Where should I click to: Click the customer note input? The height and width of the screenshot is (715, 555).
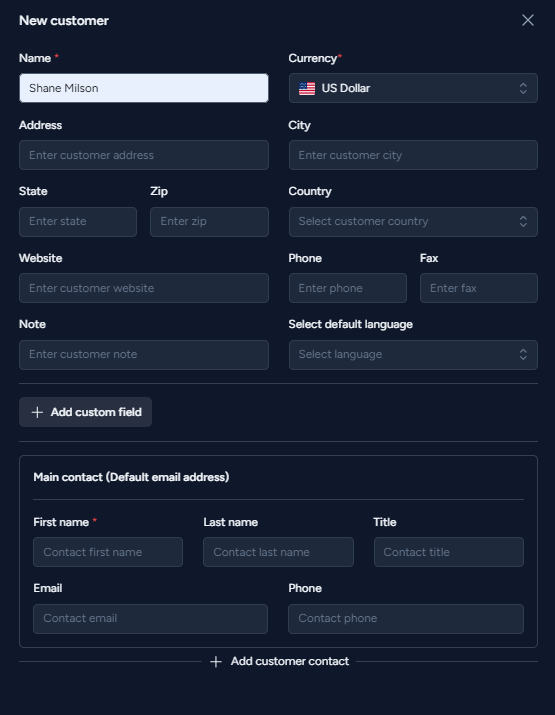point(144,355)
